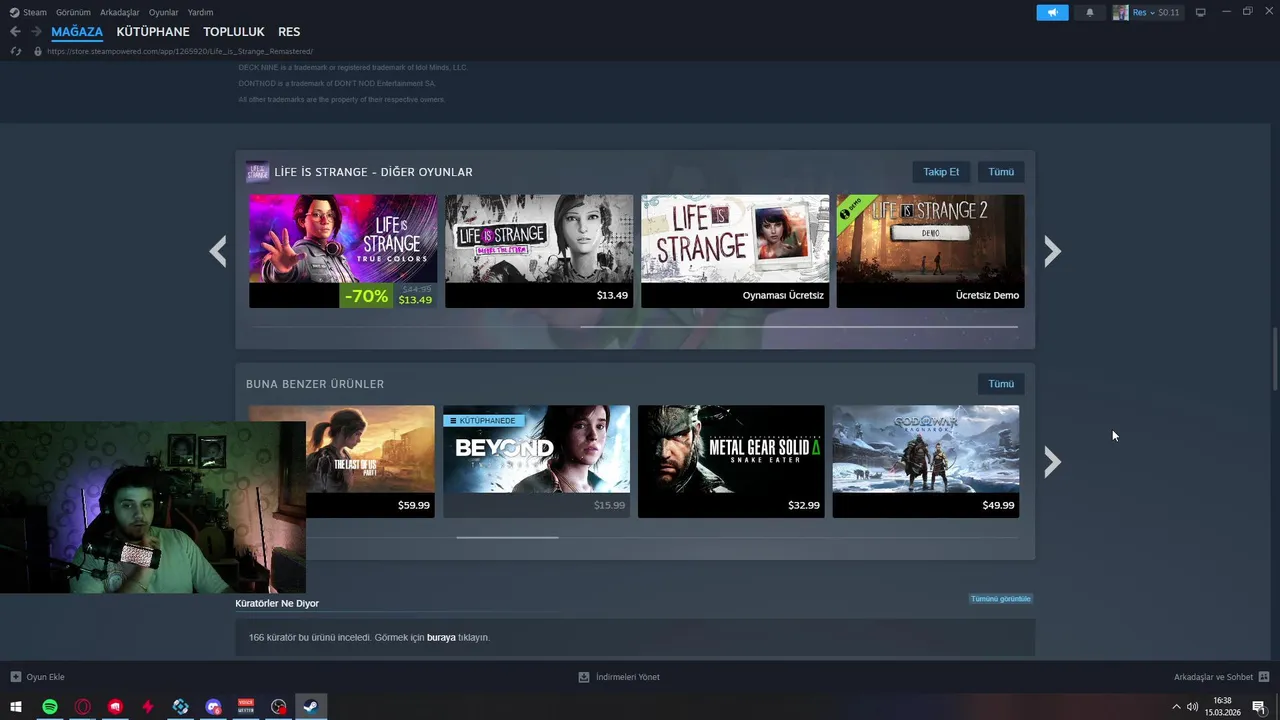This screenshot has width=1280, height=720.
Task: Switch to the KÜTÜPHANE tab
Action: (x=153, y=32)
